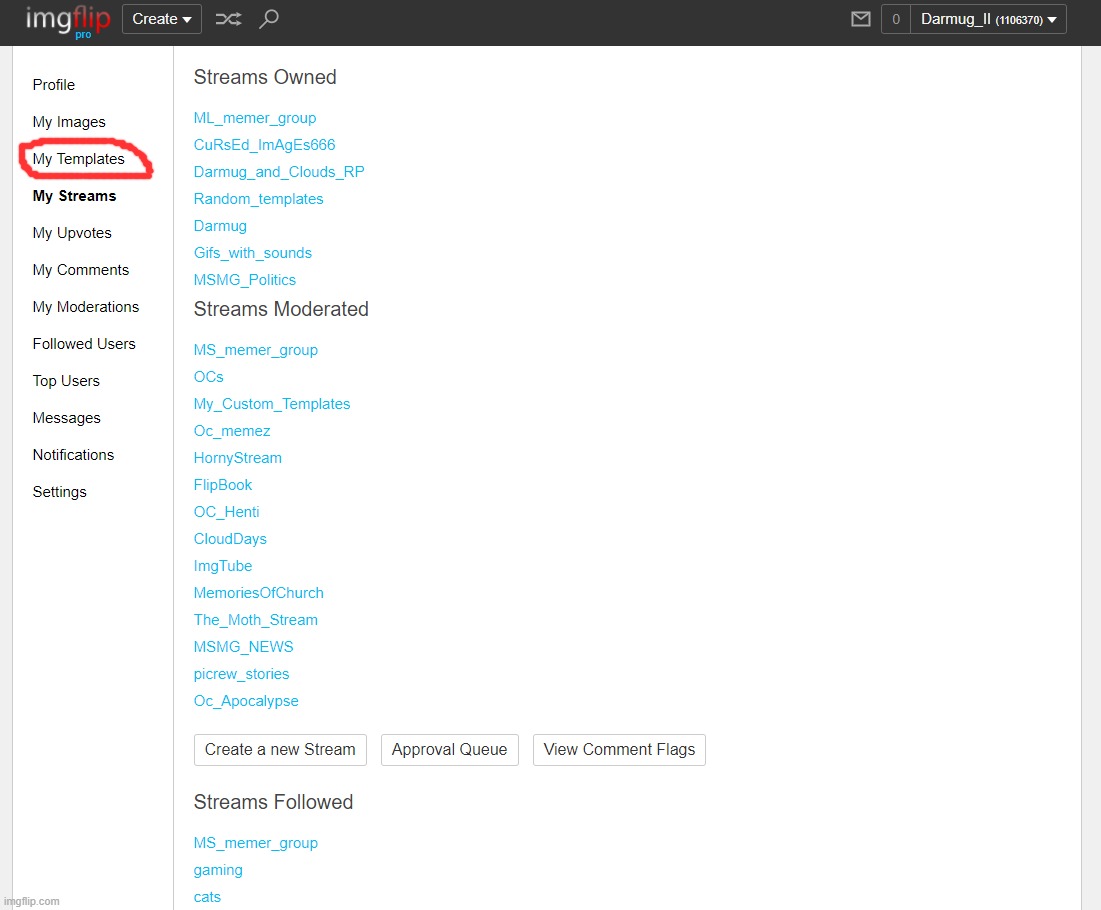Viewport: 1101px width, 910px height.
Task: Open the envelope messages icon
Action: (x=860, y=19)
